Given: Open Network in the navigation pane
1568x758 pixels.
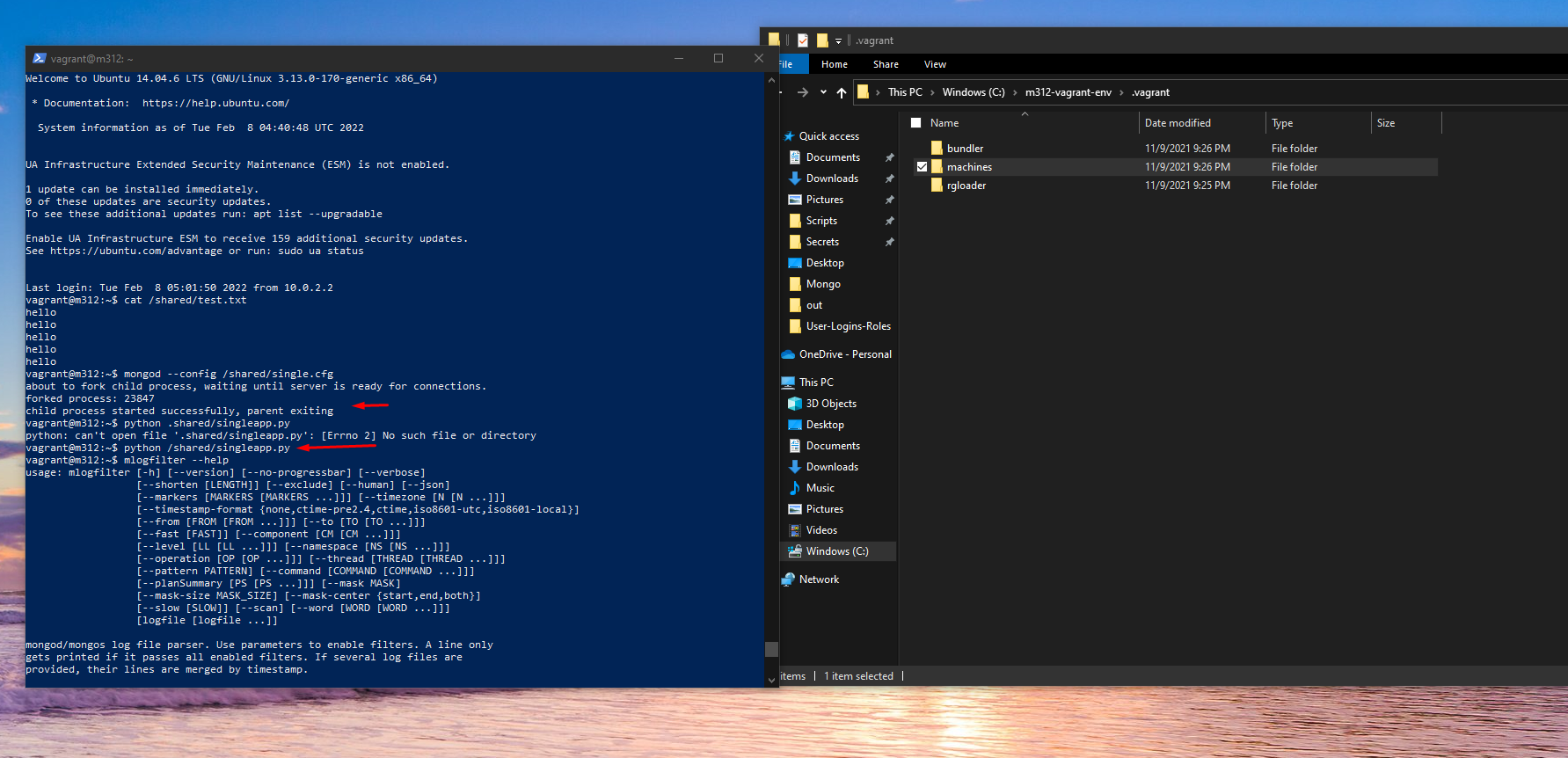Looking at the screenshot, I should tap(819, 579).
